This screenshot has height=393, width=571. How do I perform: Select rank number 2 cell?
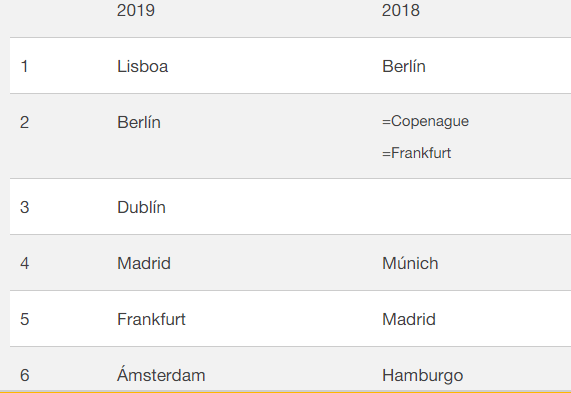[x=24, y=122]
